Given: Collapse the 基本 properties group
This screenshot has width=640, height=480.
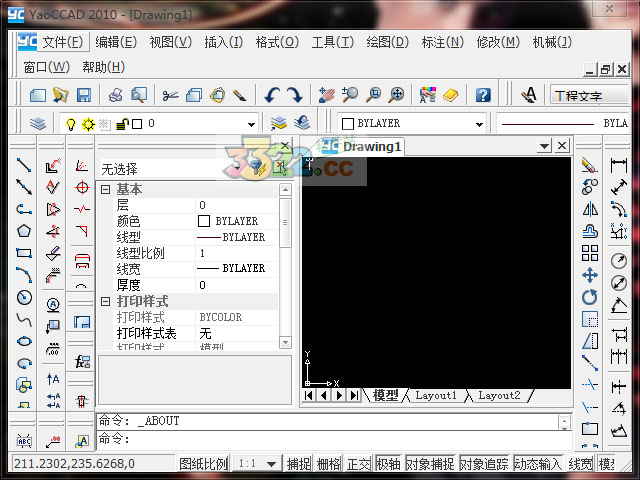Looking at the screenshot, I should click(105, 189).
